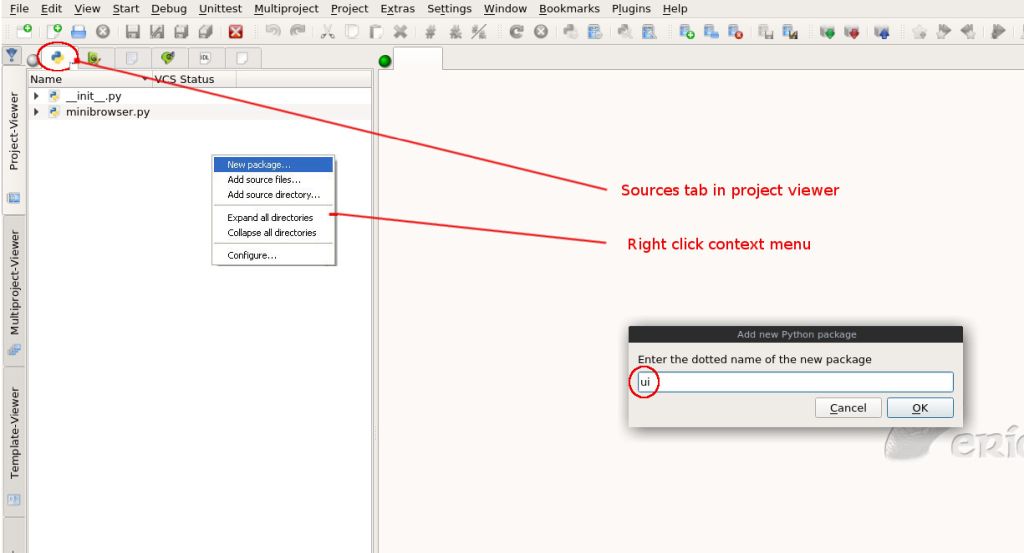Choose 'Expand all directories' from context menu

(270, 217)
